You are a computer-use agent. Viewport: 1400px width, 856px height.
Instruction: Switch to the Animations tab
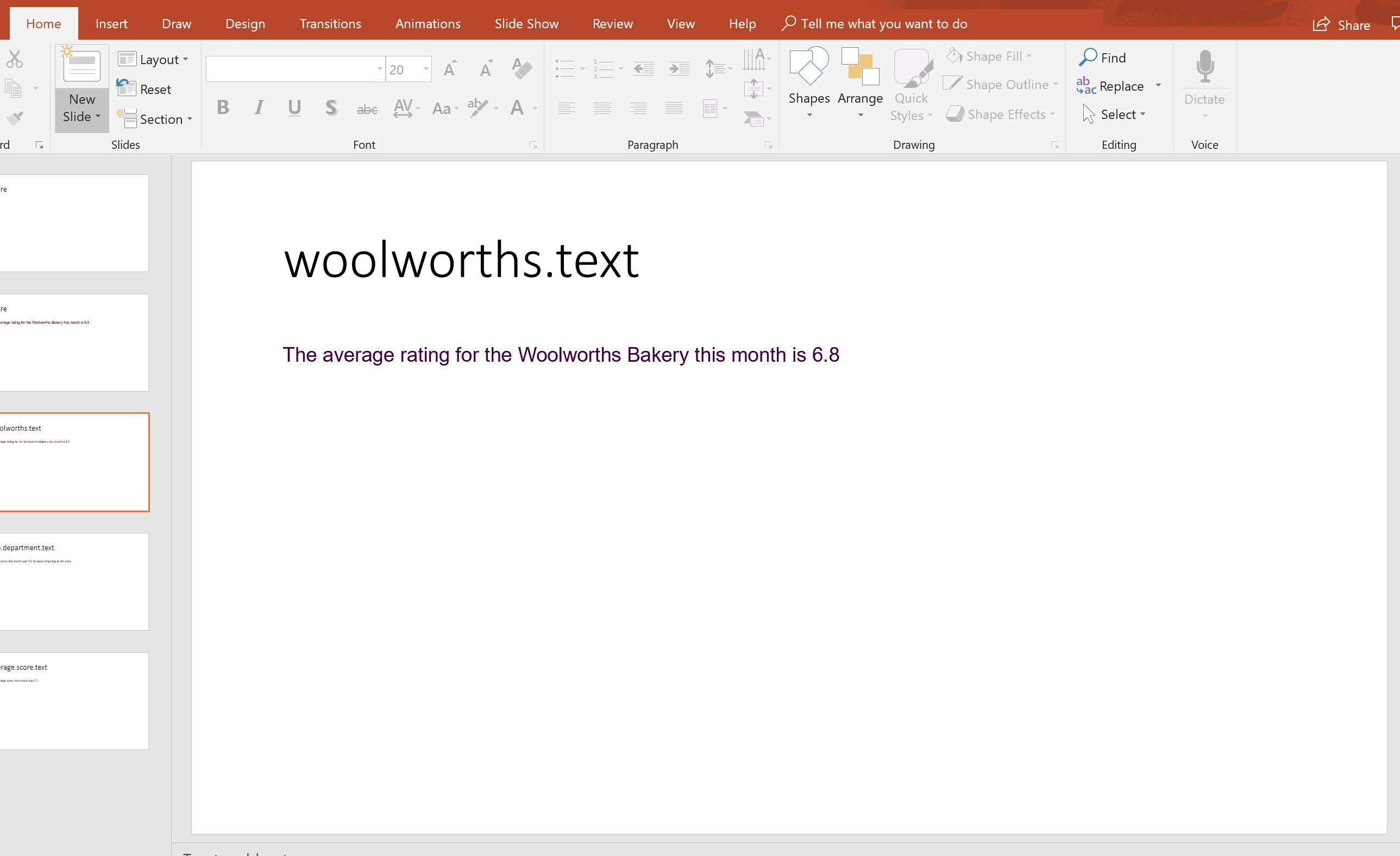click(428, 23)
